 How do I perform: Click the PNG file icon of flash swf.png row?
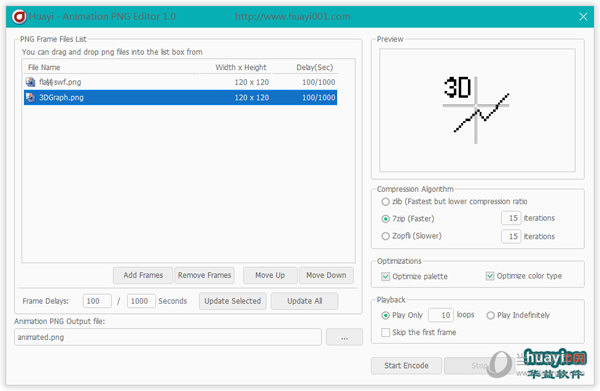[30, 82]
